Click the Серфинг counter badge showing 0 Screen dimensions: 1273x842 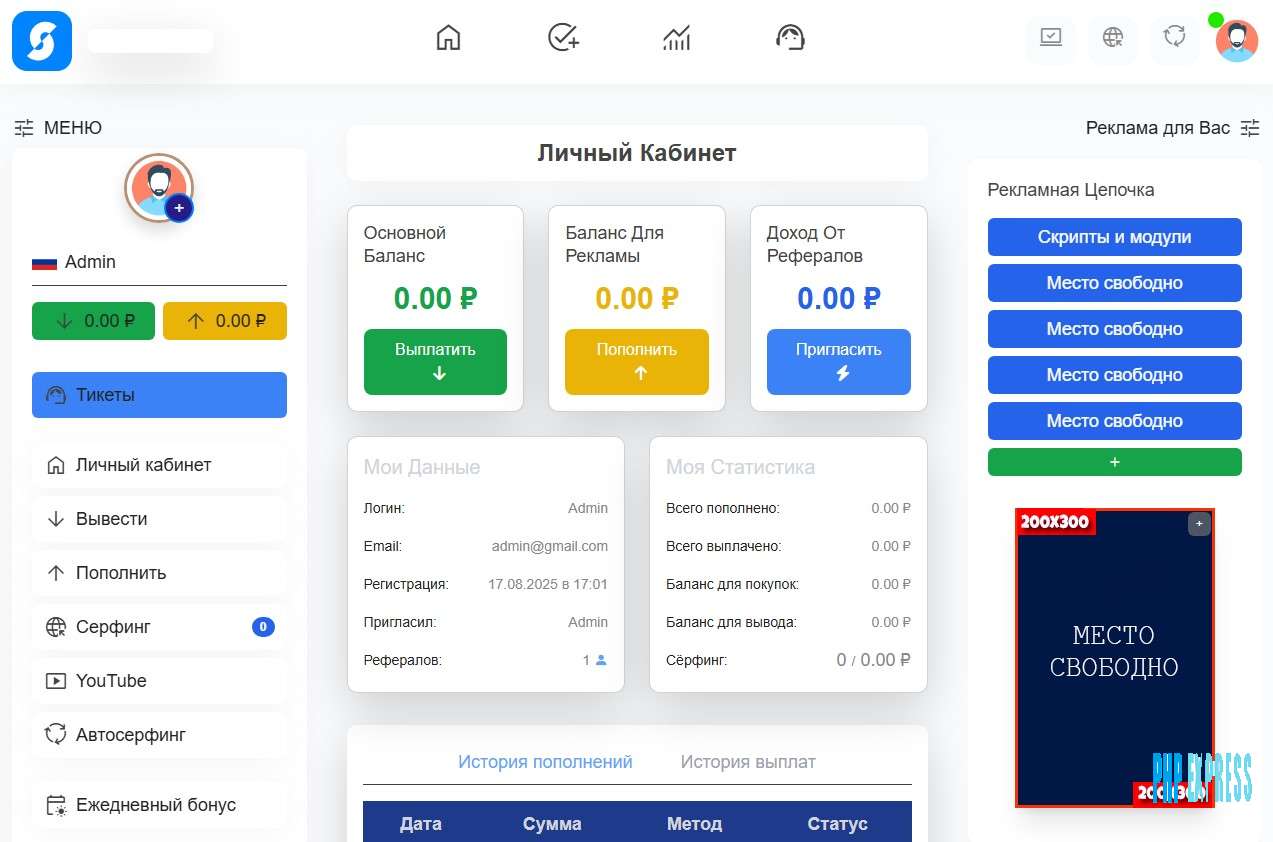click(x=263, y=627)
